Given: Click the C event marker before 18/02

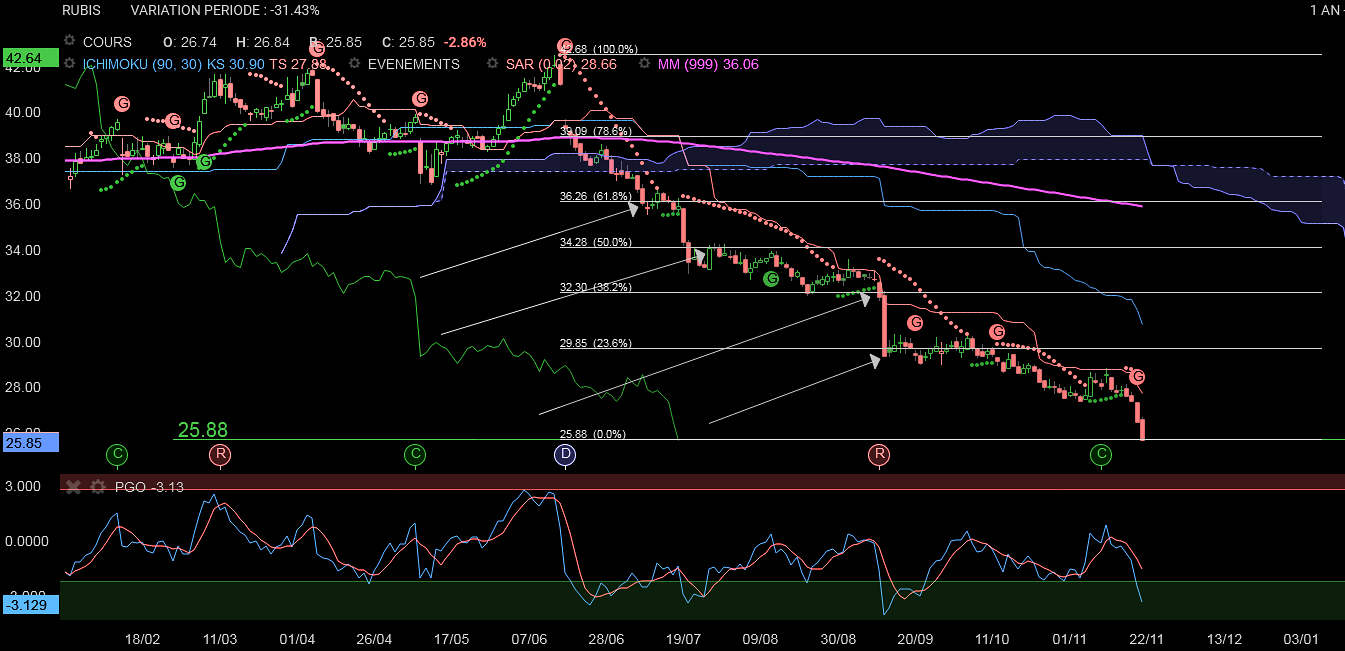Looking at the screenshot, I should tap(117, 455).
